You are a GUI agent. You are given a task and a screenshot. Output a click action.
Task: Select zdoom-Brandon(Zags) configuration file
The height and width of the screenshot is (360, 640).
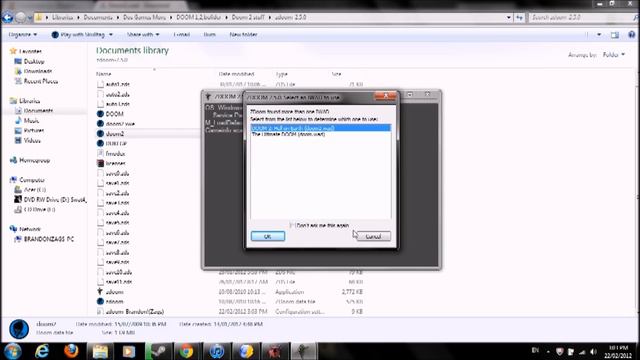pos(135,311)
